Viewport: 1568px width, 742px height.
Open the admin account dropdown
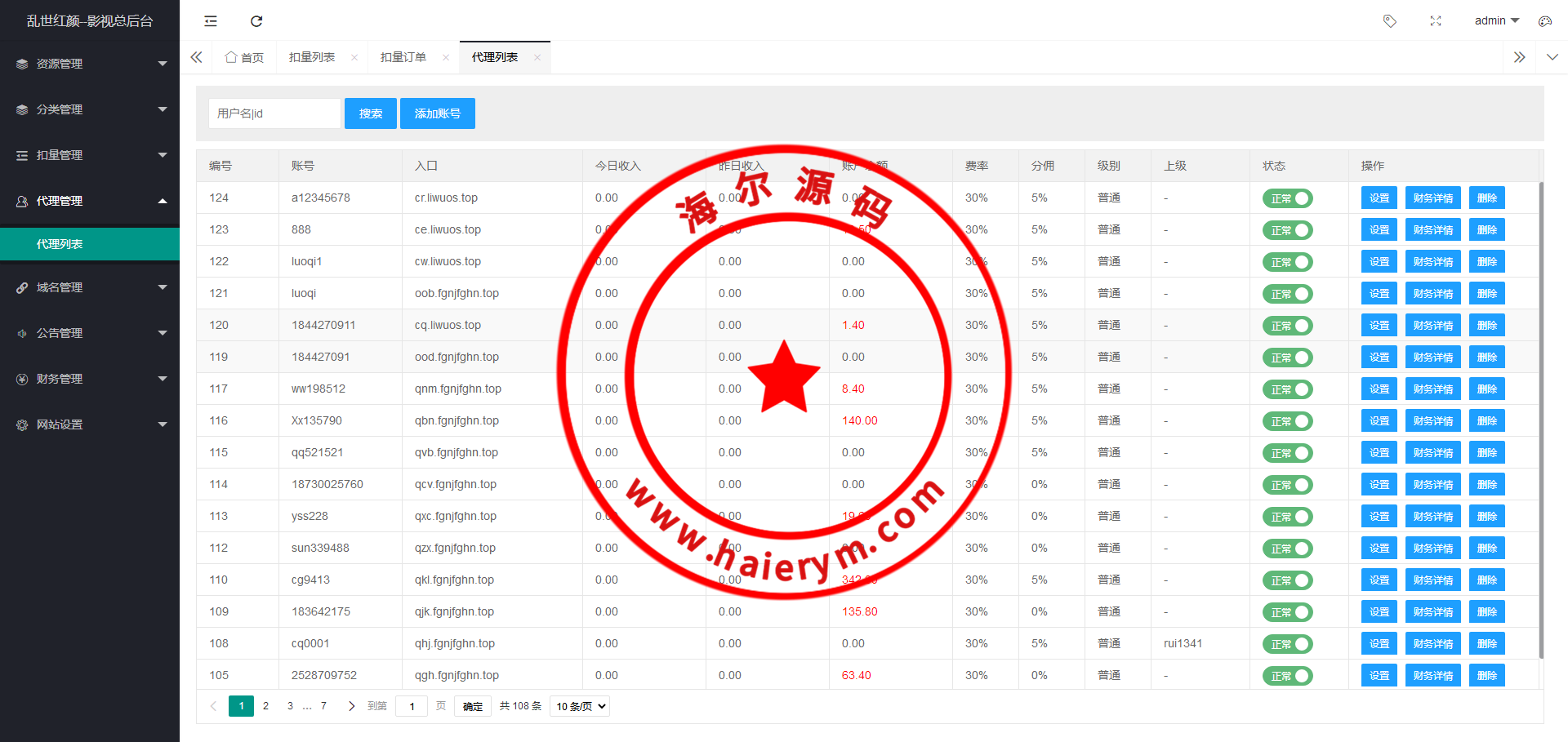coord(1495,20)
